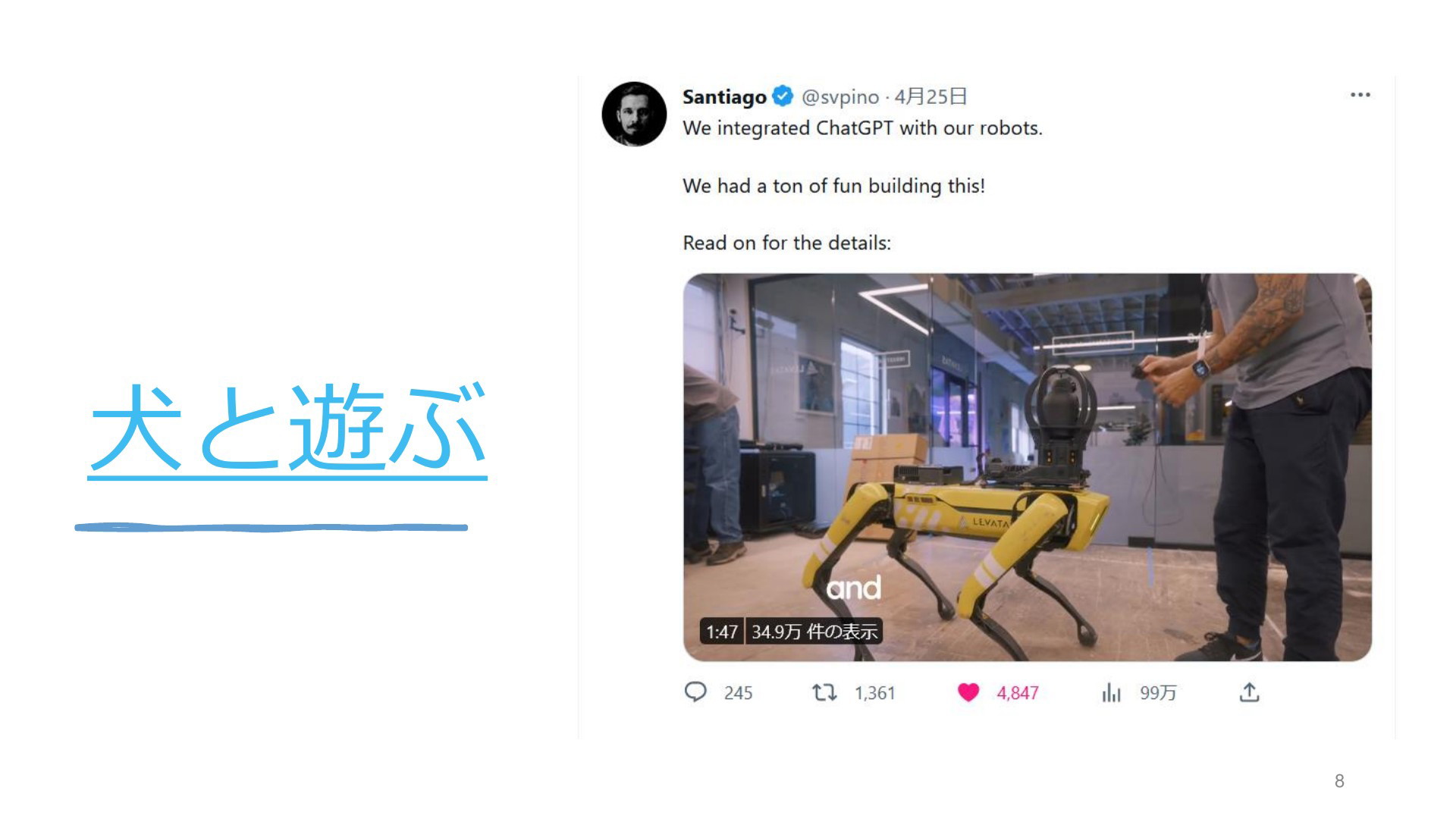Click the Santiago display name
Viewport: 1456px width, 819px height.
[x=724, y=97]
